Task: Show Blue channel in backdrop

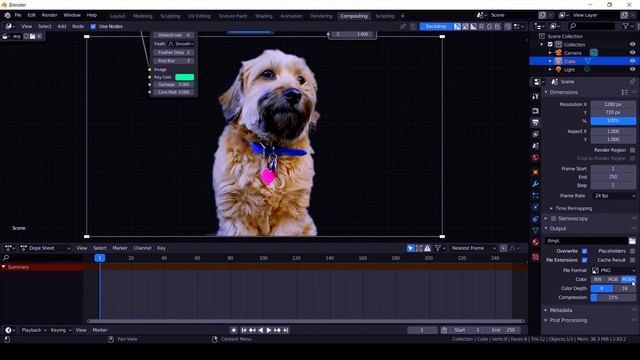Action: (497, 27)
